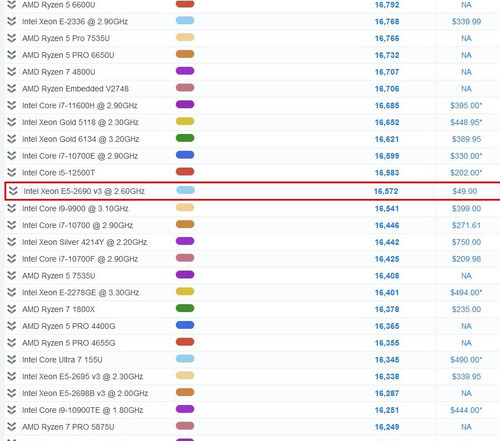
Task: Click the Intel Core i7-11600H color swatch
Action: coord(185,104)
